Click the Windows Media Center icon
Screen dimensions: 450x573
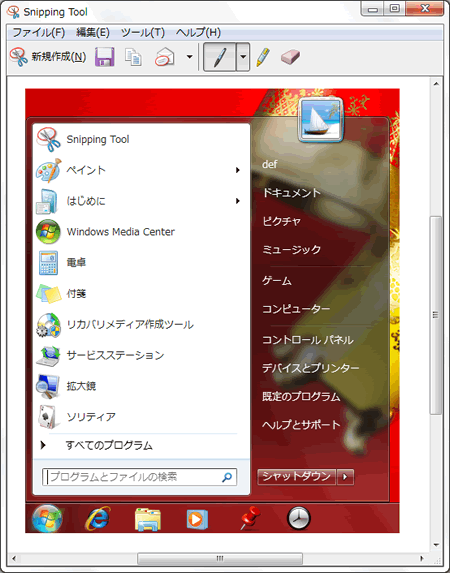coord(48,232)
